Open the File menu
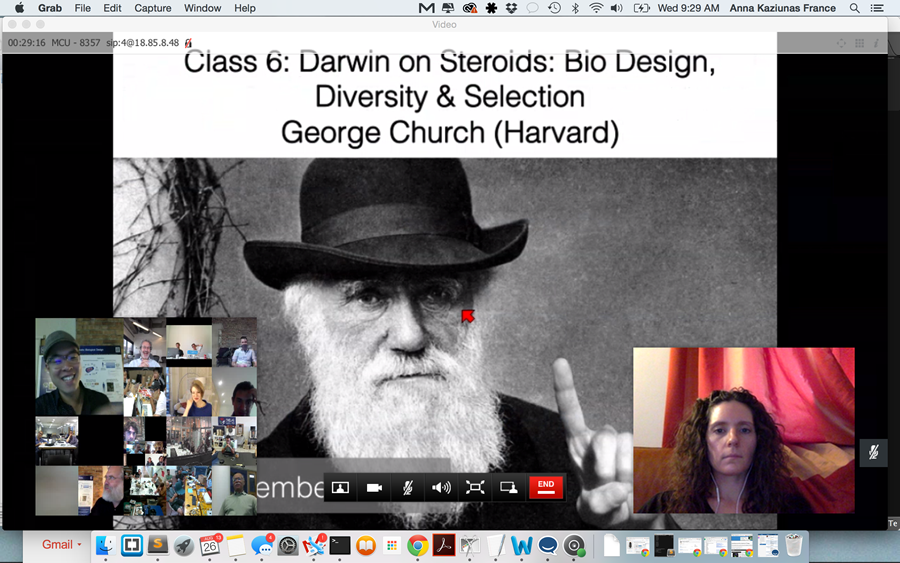Image resolution: width=900 pixels, height=563 pixels. tap(83, 8)
